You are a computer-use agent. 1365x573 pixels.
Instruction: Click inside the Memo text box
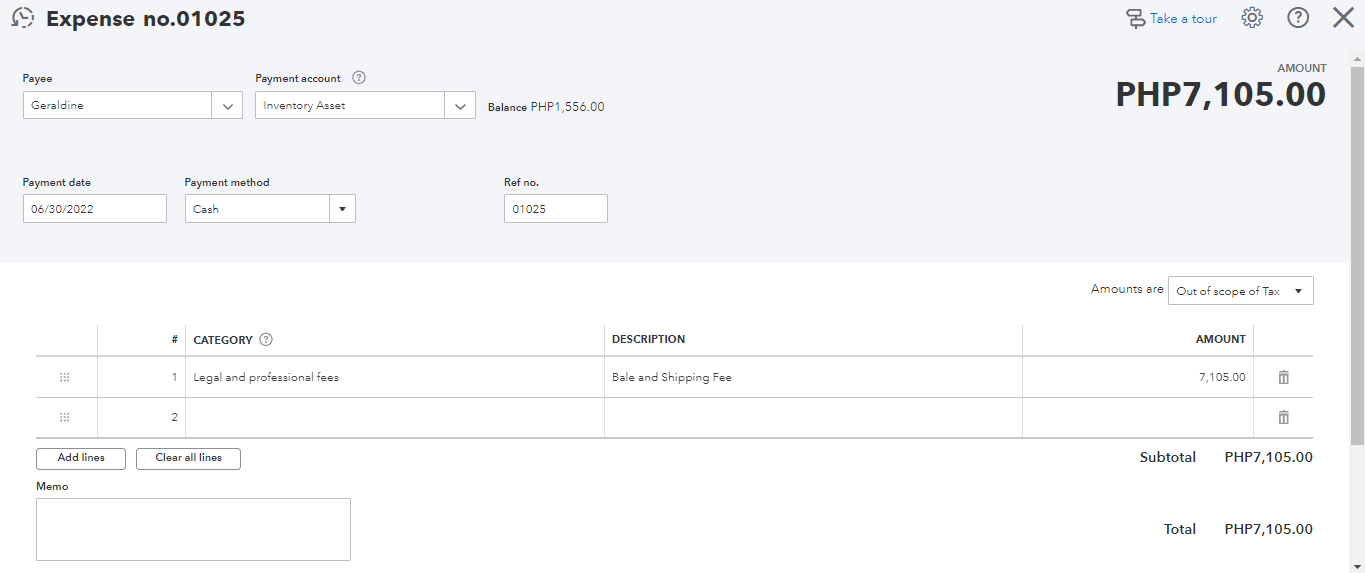193,529
